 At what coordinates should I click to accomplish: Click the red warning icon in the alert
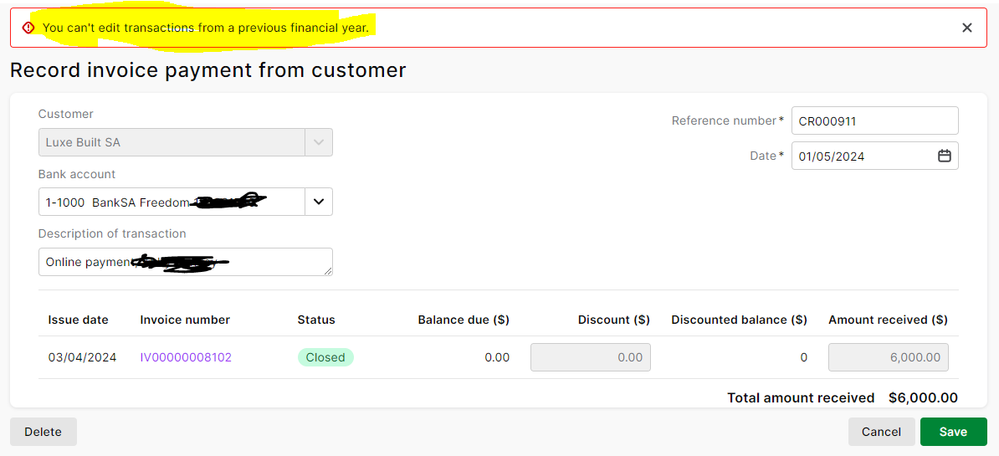coord(28,28)
